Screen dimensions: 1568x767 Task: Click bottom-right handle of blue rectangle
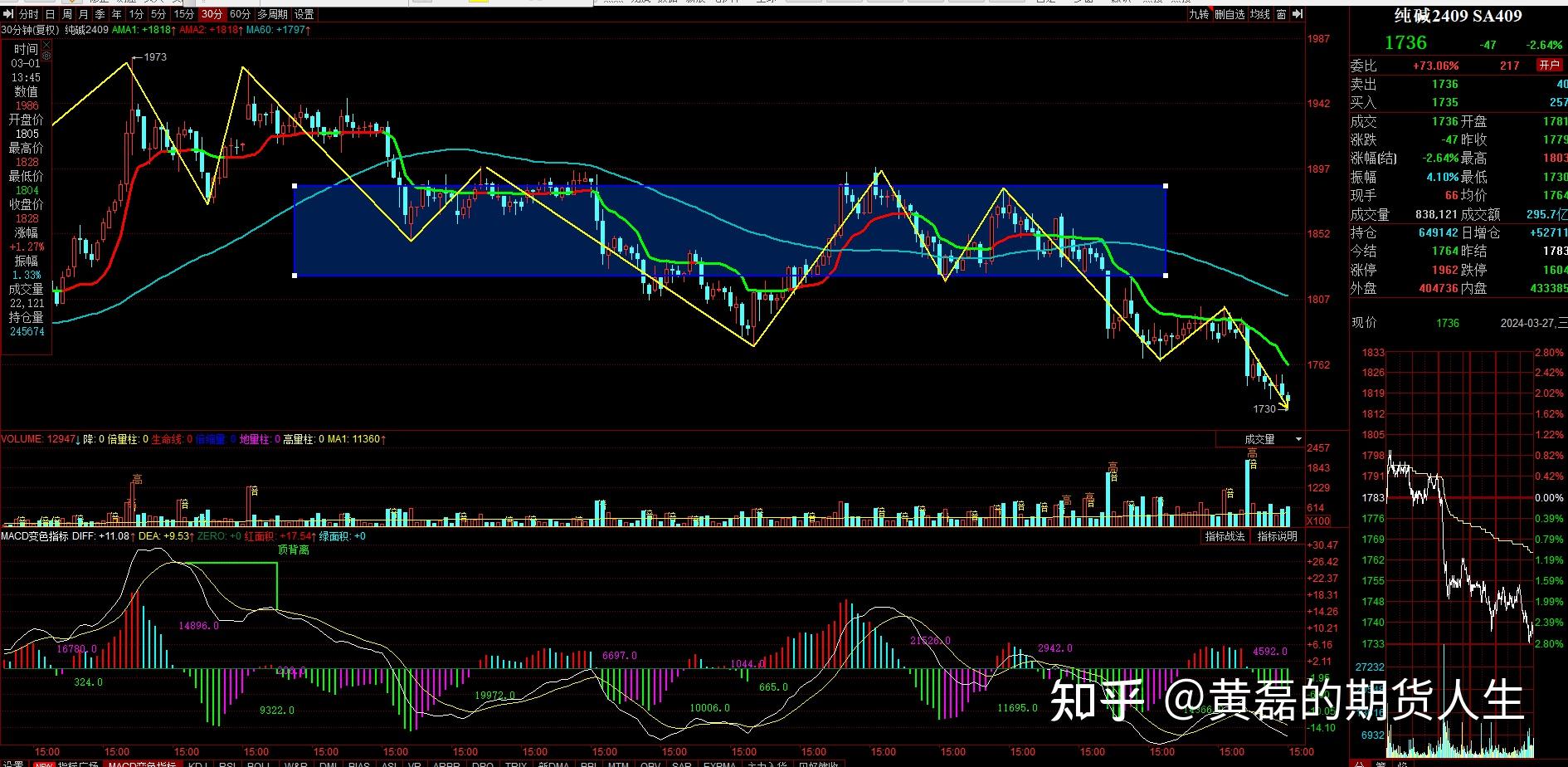coord(1166,276)
